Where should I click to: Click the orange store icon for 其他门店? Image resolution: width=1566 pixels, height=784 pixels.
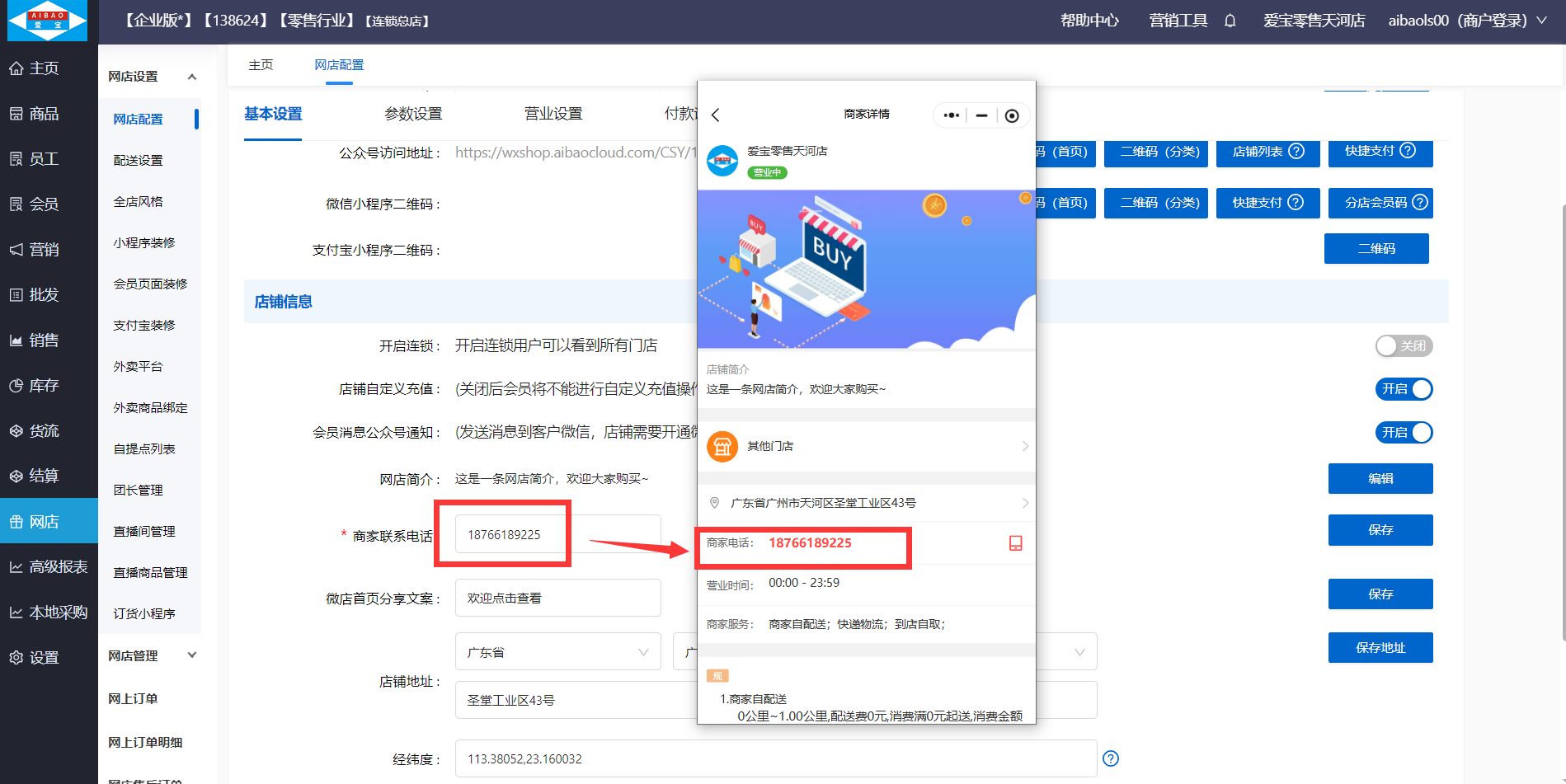click(x=722, y=447)
